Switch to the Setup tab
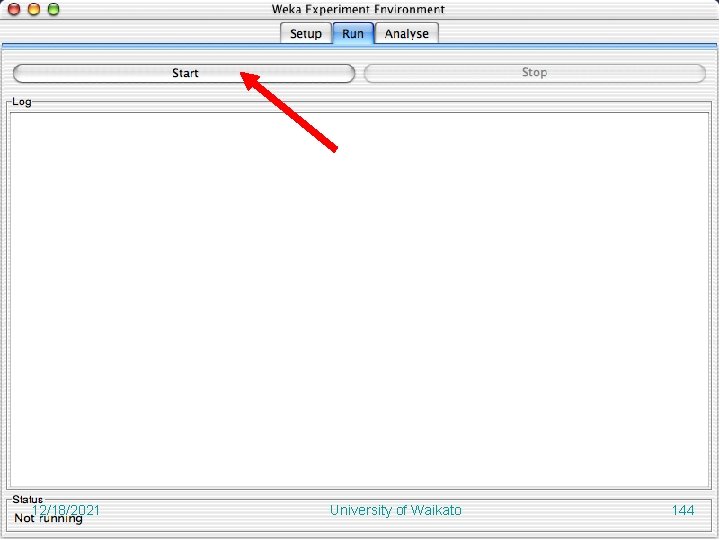Screen dimensions: 720x540 point(306,34)
